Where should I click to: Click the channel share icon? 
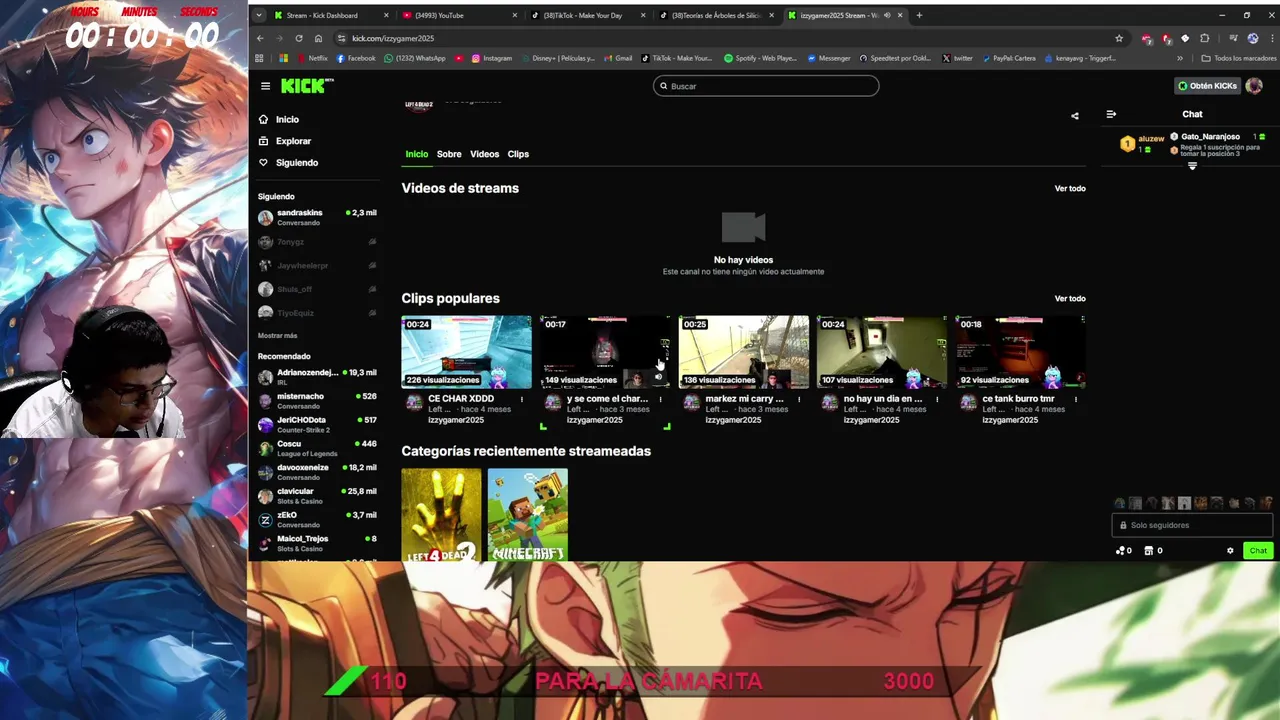click(1075, 116)
